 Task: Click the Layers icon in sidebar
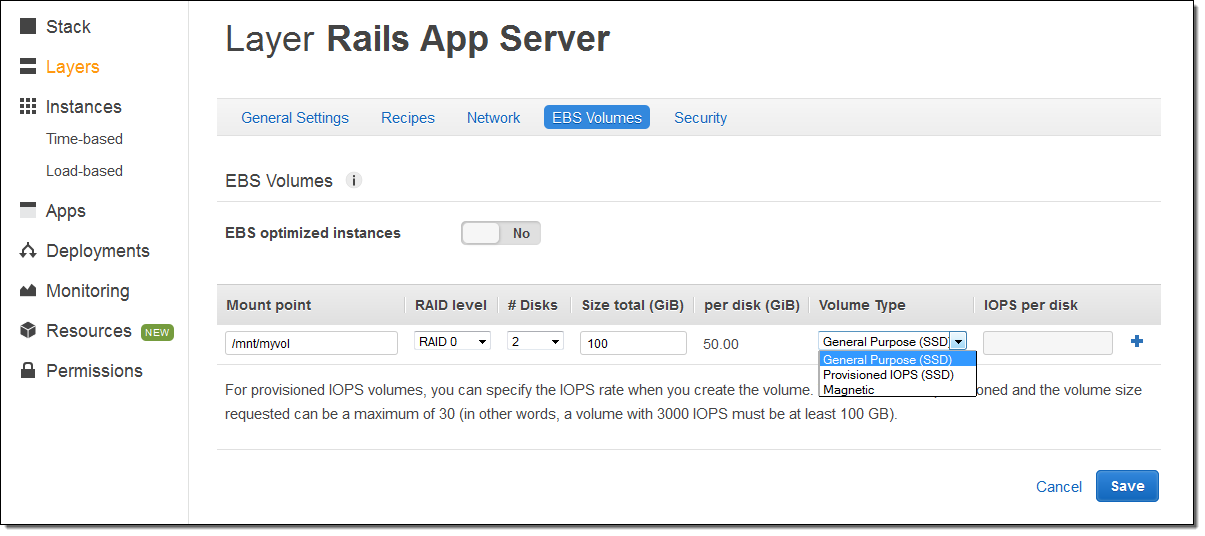point(28,67)
